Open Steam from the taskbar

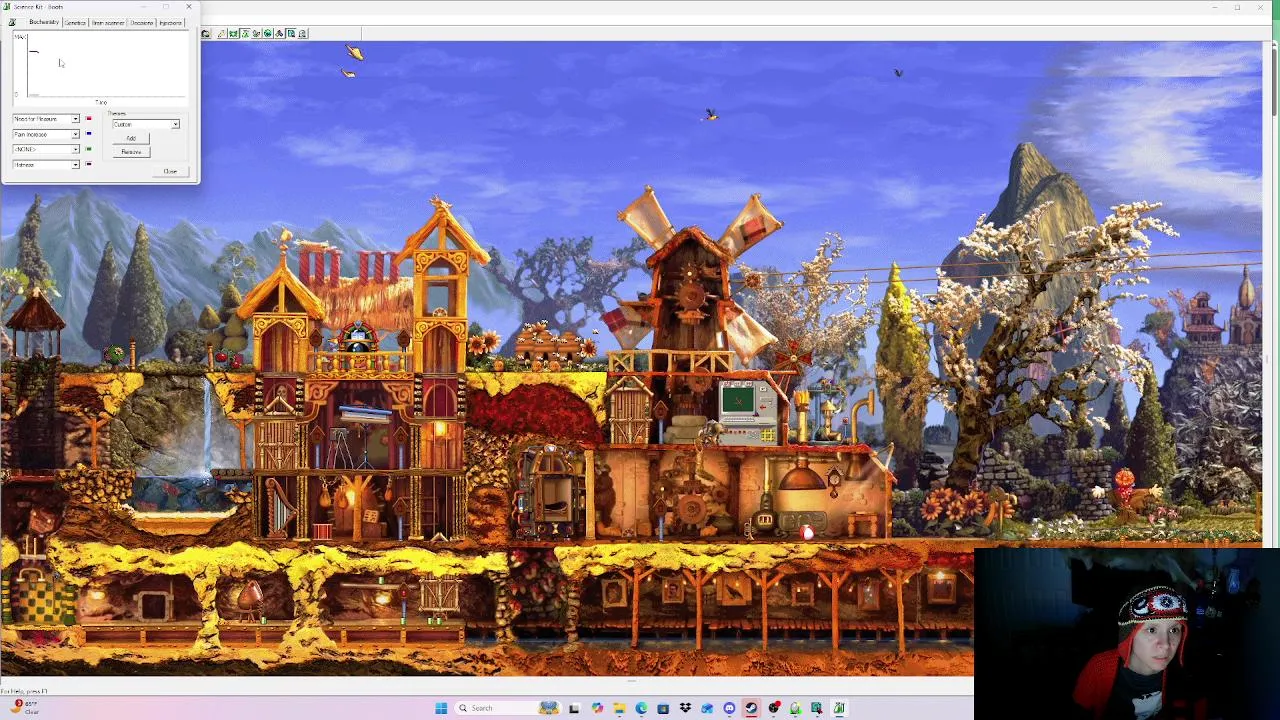click(751, 708)
